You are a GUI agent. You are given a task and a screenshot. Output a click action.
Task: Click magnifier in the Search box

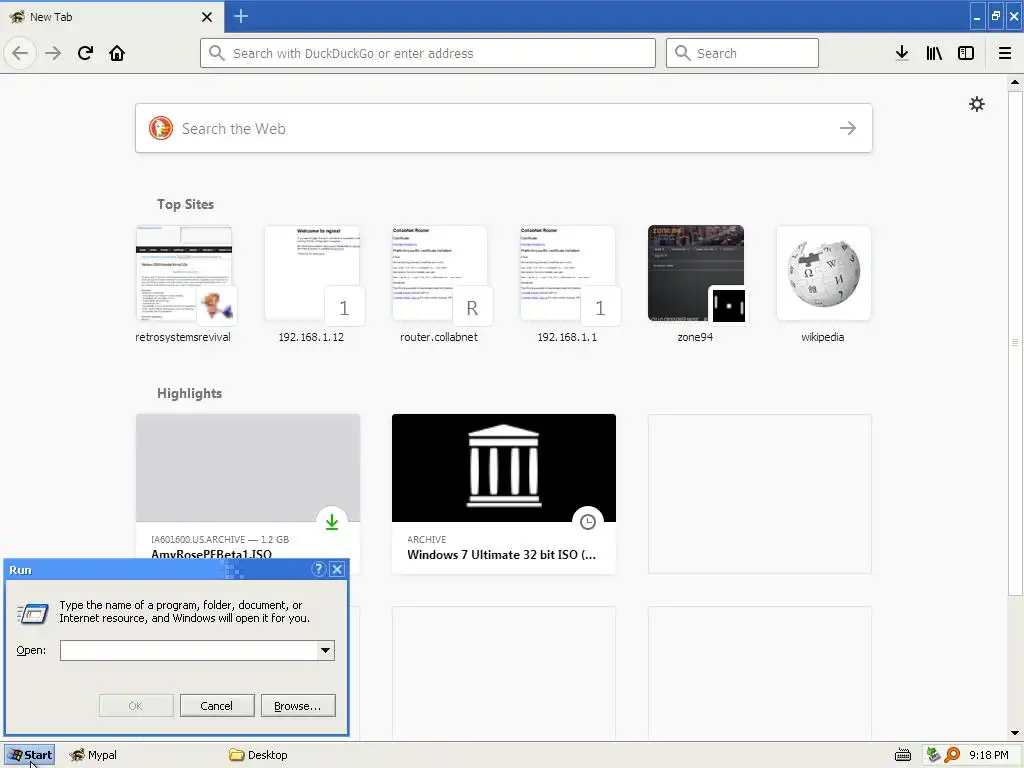coord(682,53)
